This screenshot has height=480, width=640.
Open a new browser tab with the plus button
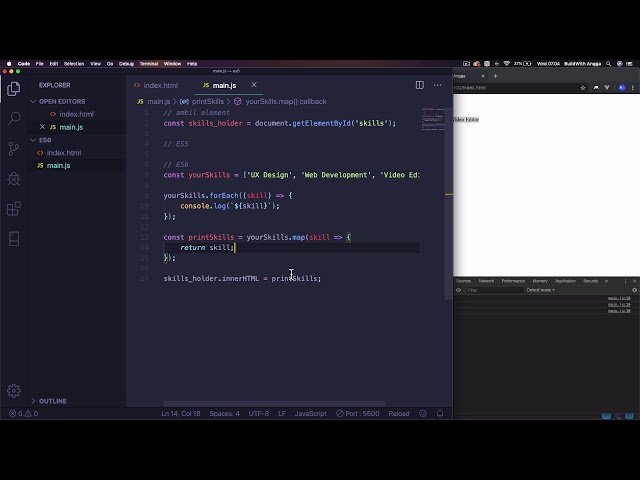point(496,76)
